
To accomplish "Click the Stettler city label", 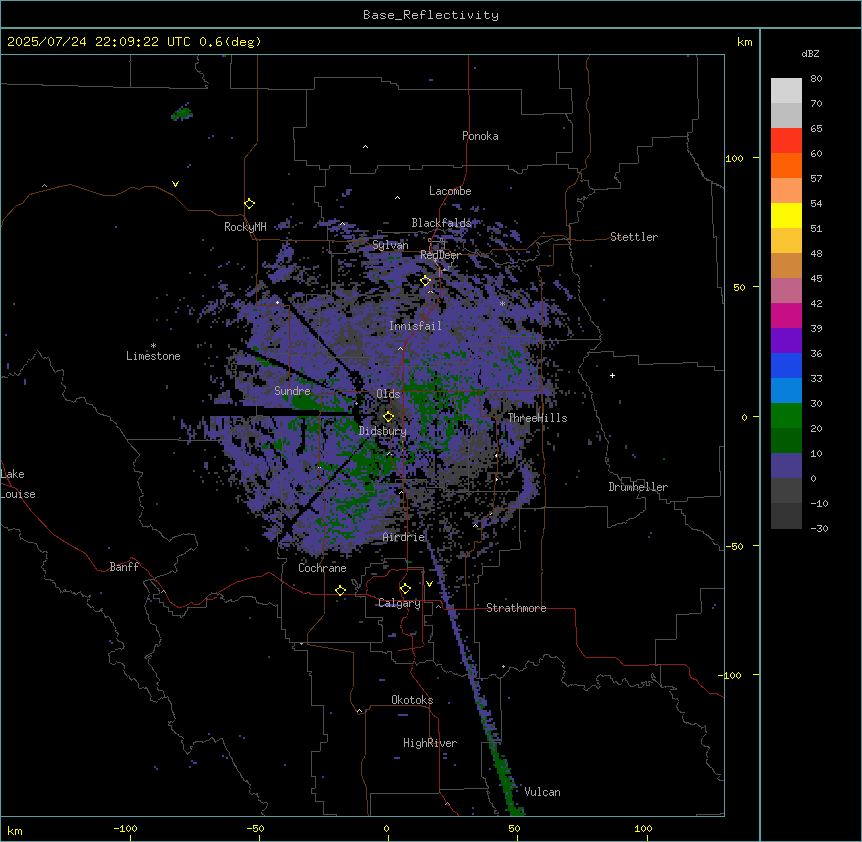I will [x=634, y=237].
